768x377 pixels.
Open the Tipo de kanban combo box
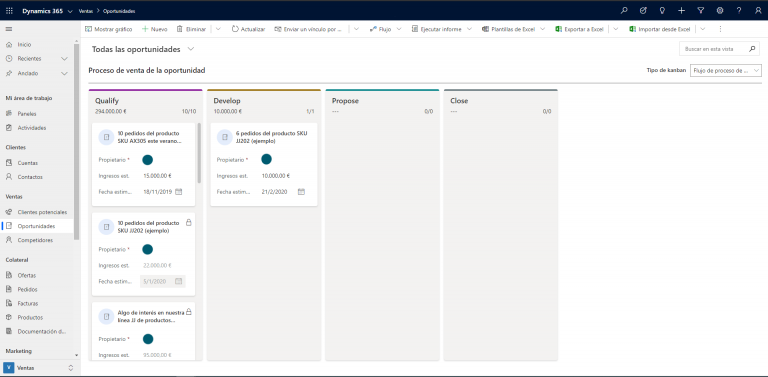[x=725, y=71]
